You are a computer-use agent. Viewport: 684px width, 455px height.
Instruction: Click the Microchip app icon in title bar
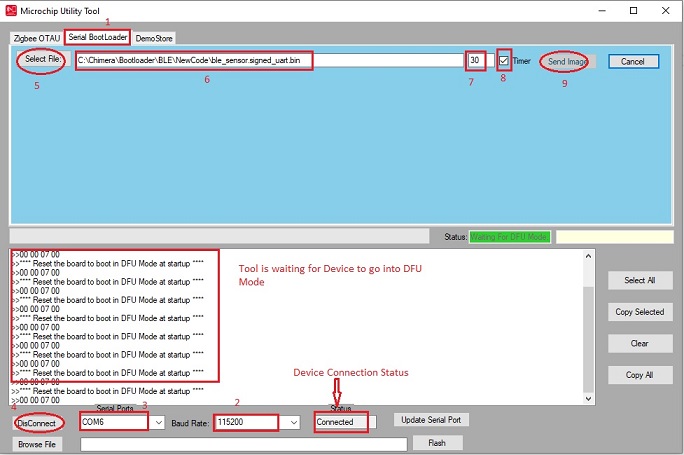tap(13, 10)
